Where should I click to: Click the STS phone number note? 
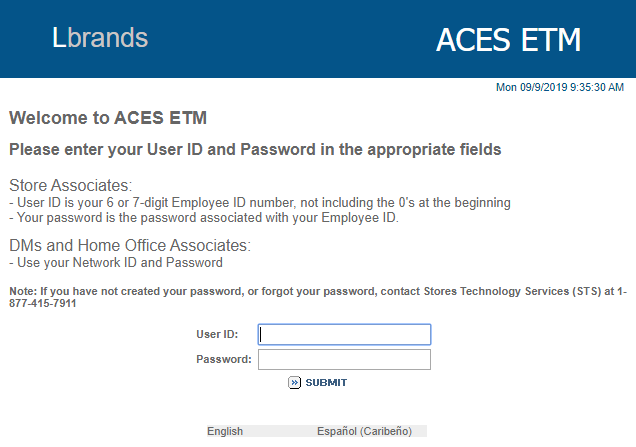tap(318, 297)
